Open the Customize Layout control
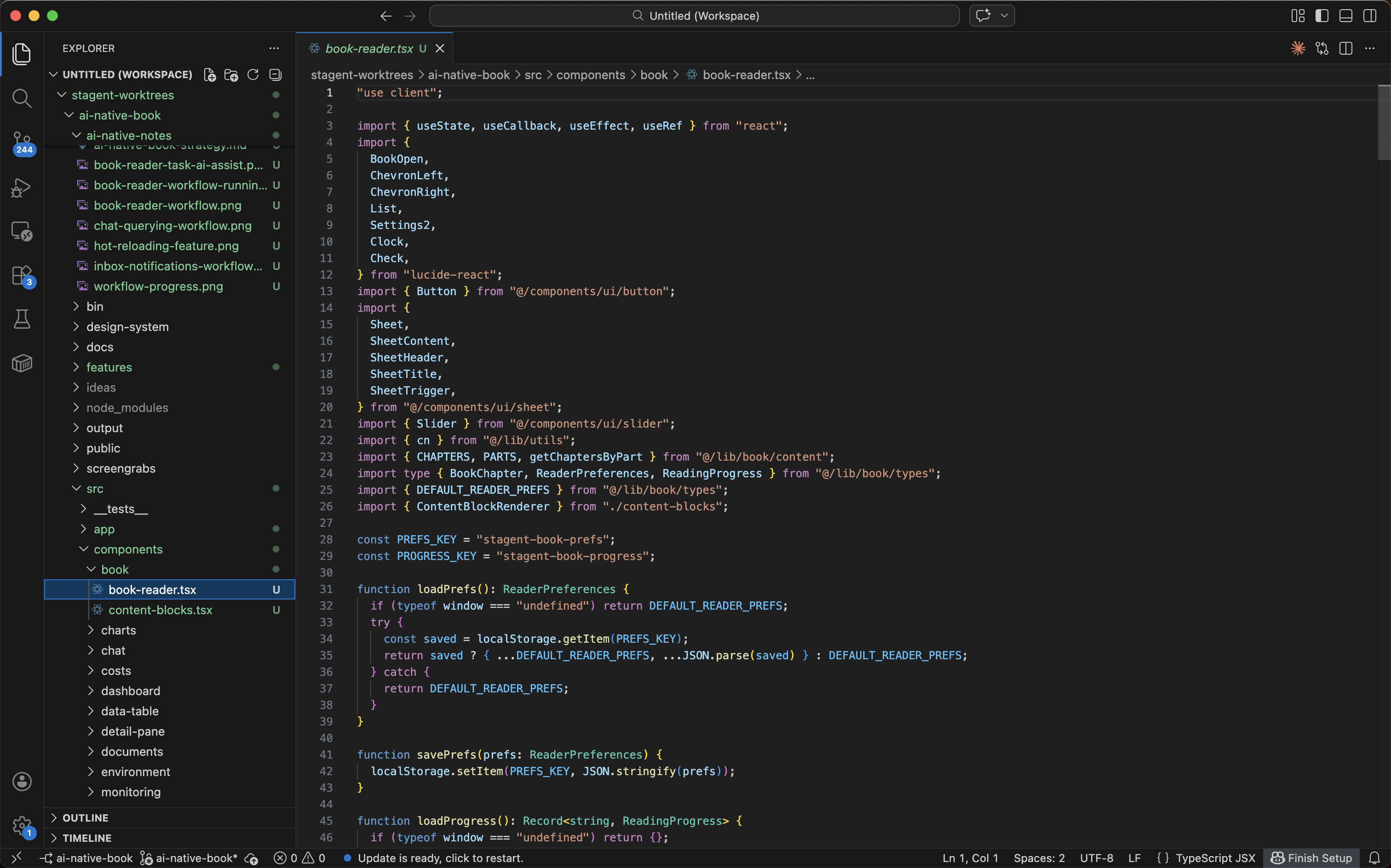 [1296, 16]
